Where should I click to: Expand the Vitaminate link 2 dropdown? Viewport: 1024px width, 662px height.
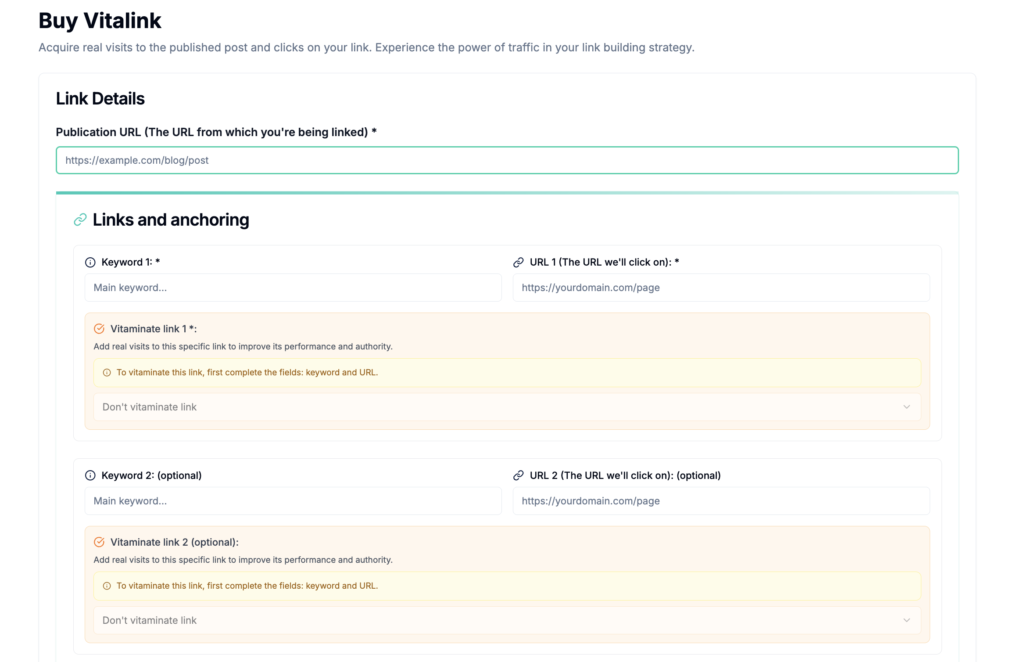506,620
